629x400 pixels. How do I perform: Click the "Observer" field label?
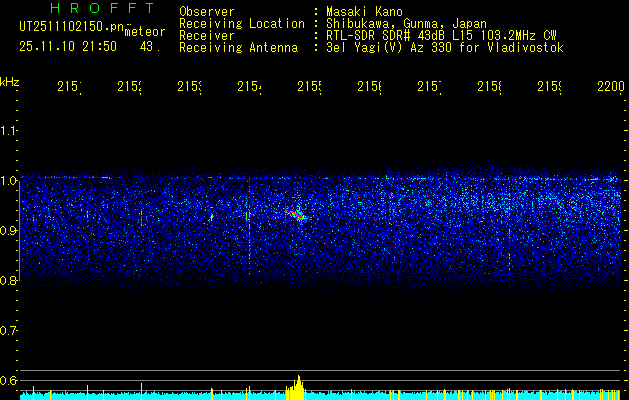[x=207, y=11]
